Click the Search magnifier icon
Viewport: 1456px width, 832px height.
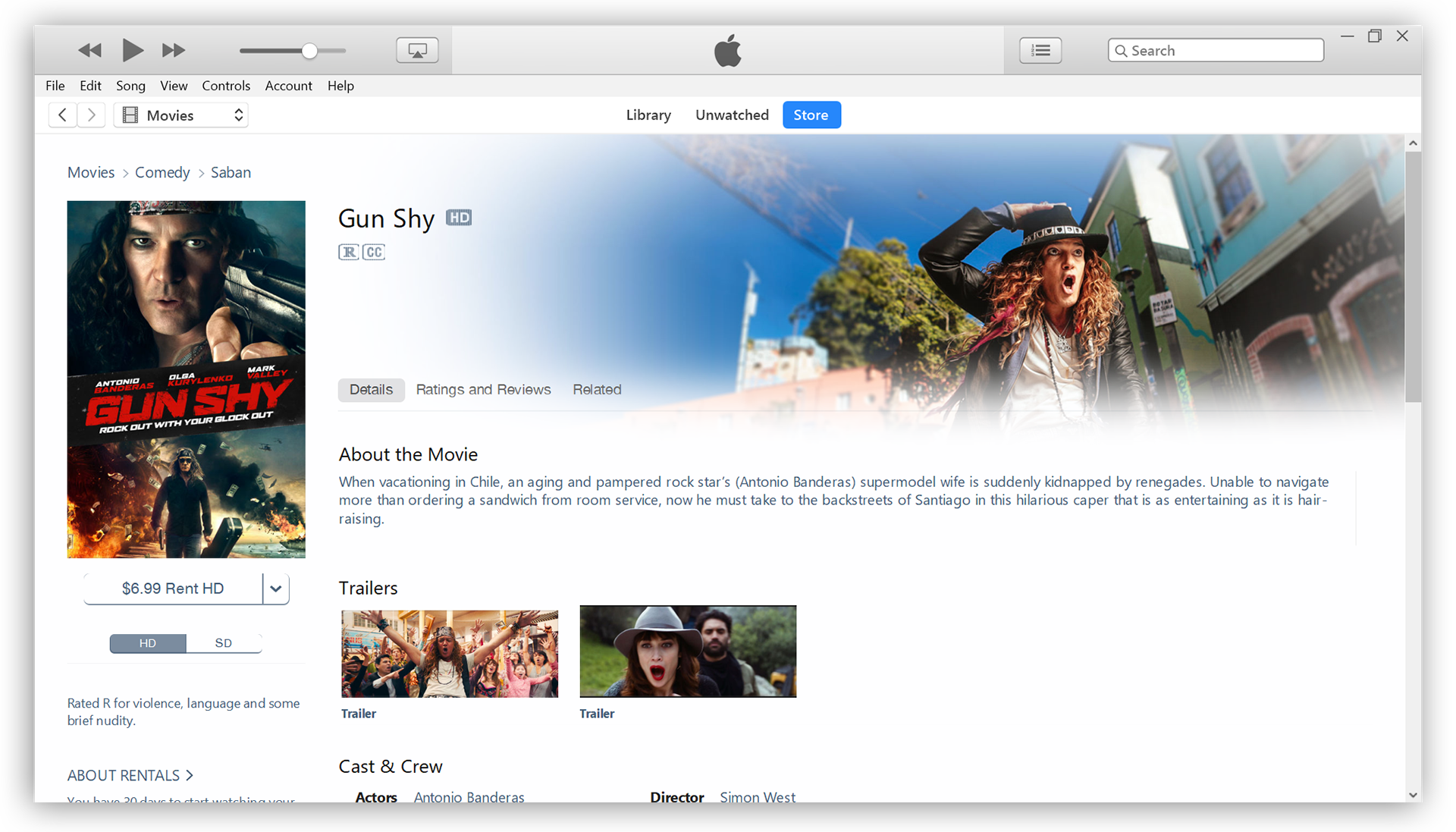[x=1121, y=51]
